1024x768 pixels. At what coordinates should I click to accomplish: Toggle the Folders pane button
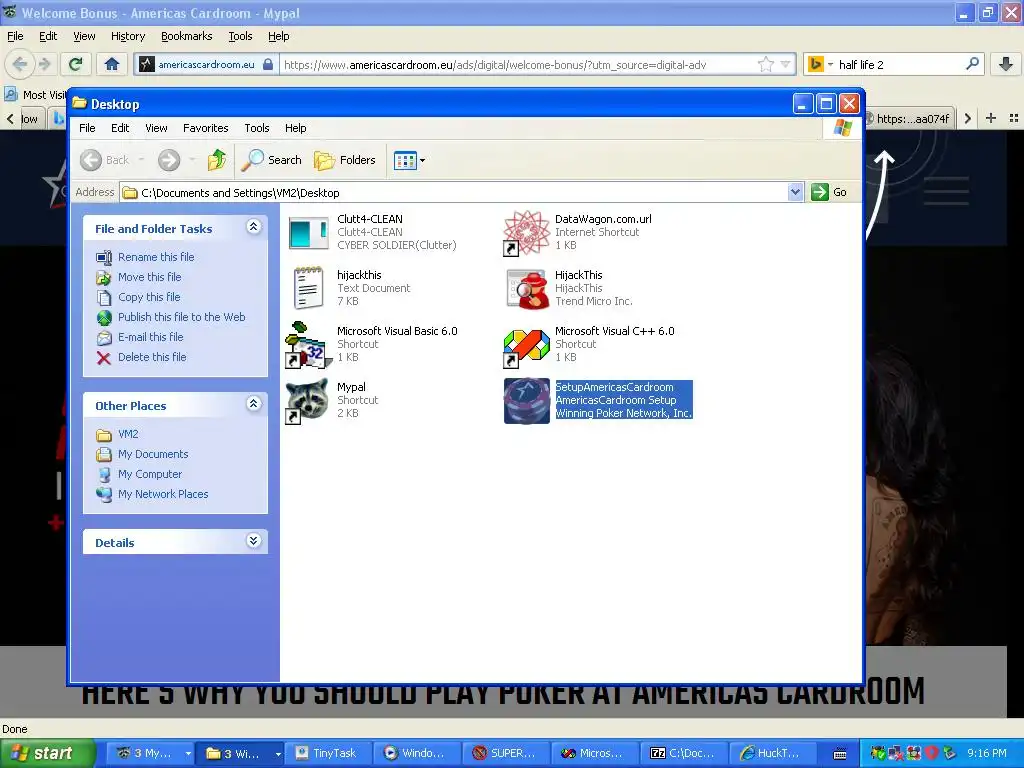[345, 160]
